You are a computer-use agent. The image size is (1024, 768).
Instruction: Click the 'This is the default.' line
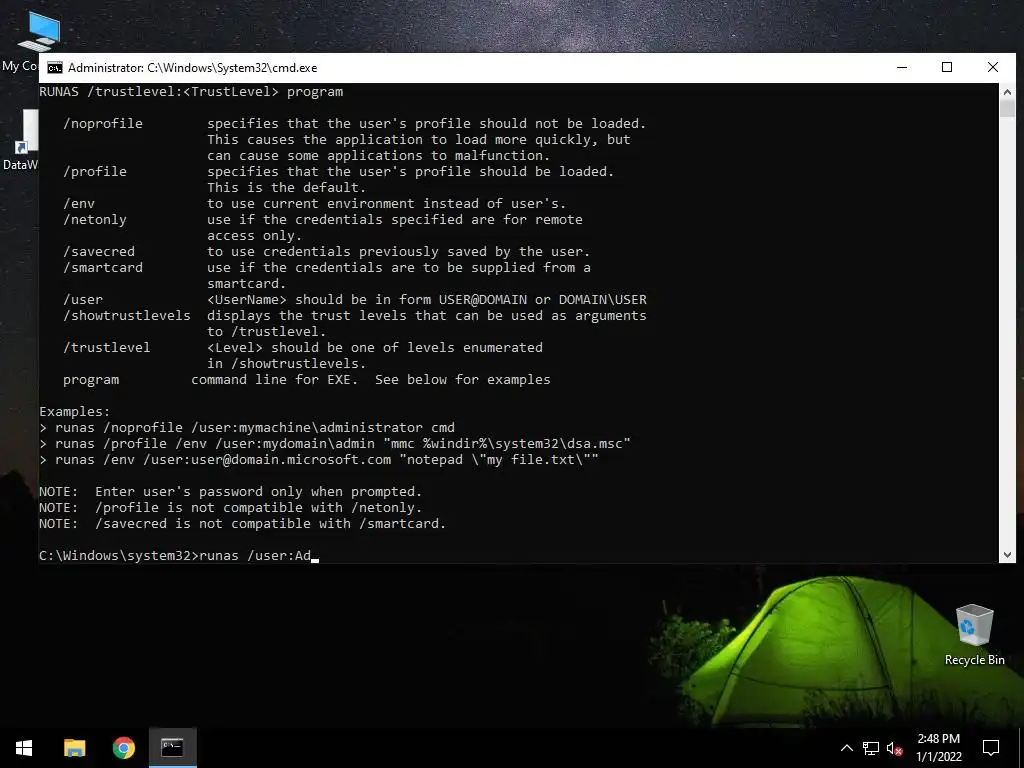287,187
